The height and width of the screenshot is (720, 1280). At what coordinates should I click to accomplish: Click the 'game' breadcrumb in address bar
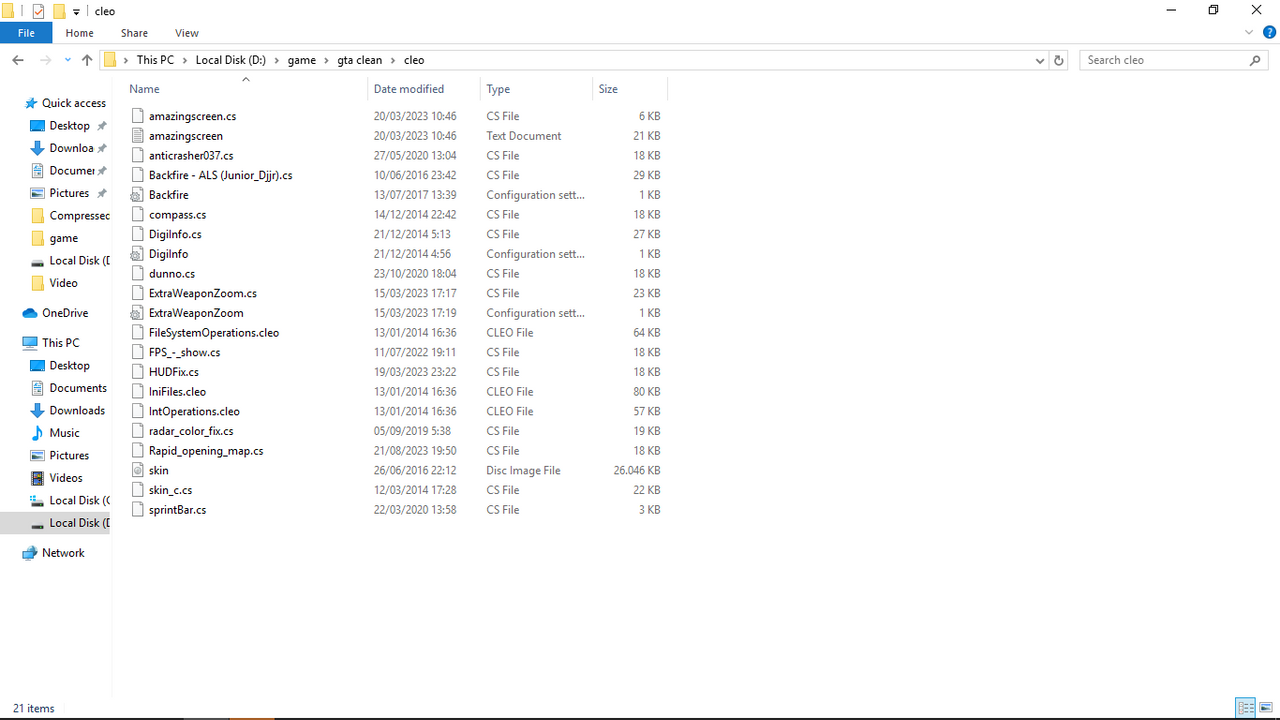coord(302,60)
